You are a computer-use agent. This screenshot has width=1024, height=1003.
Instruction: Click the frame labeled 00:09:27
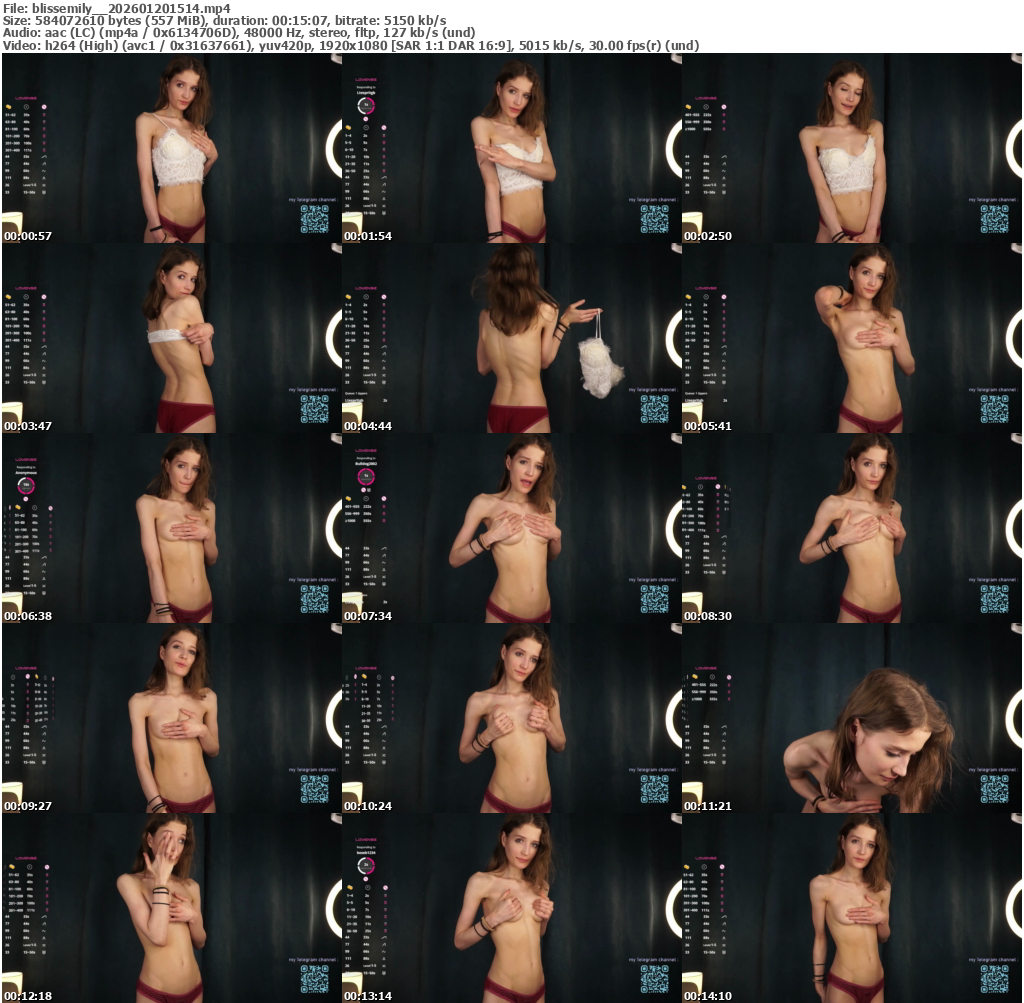171,718
